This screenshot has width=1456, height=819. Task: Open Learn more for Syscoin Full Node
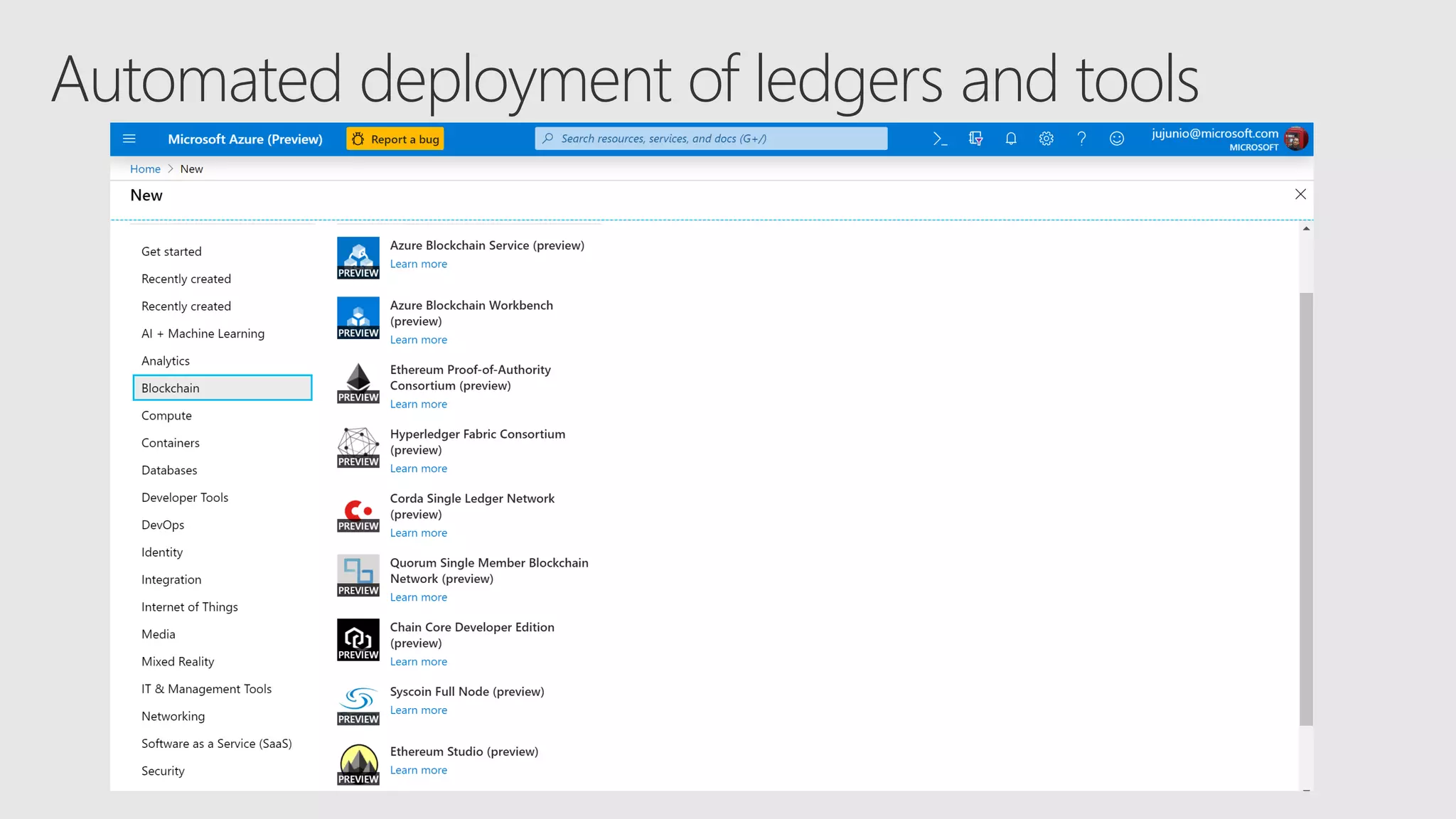click(x=419, y=710)
